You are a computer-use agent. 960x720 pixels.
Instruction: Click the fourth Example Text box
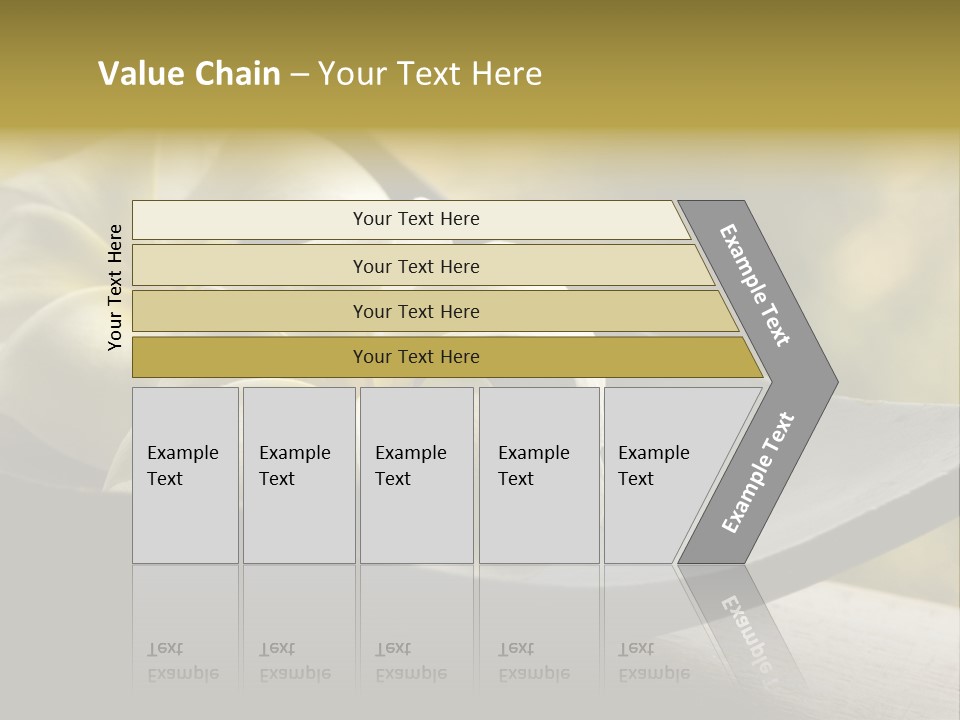[538, 475]
